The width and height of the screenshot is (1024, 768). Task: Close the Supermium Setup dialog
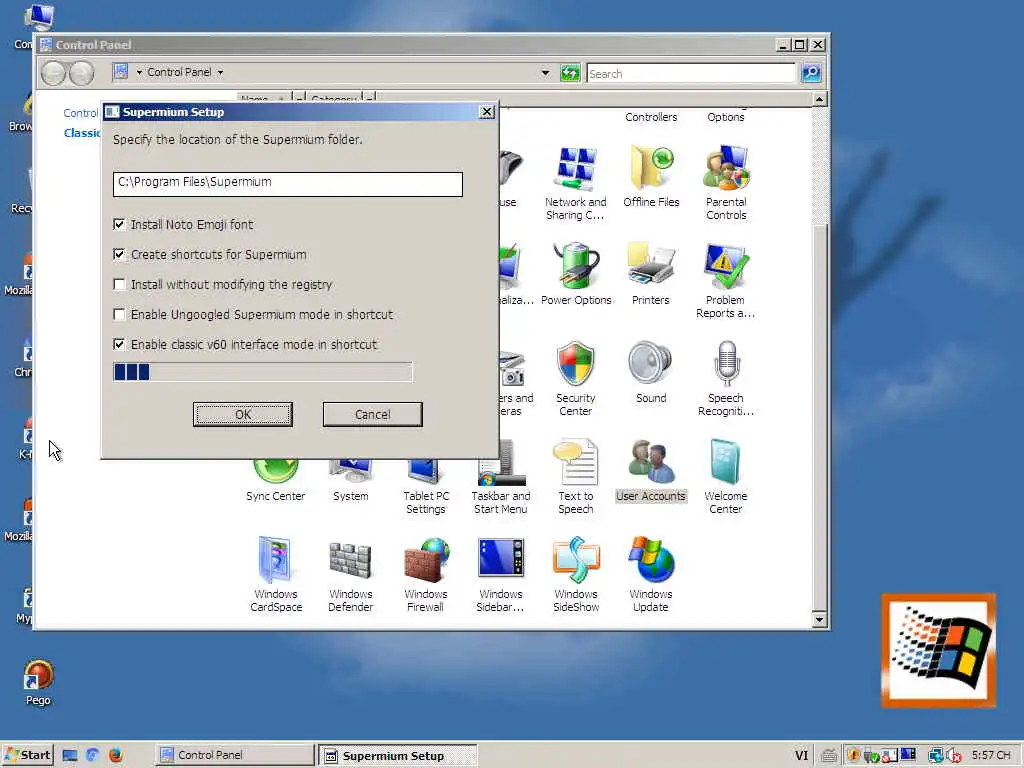[x=487, y=112]
